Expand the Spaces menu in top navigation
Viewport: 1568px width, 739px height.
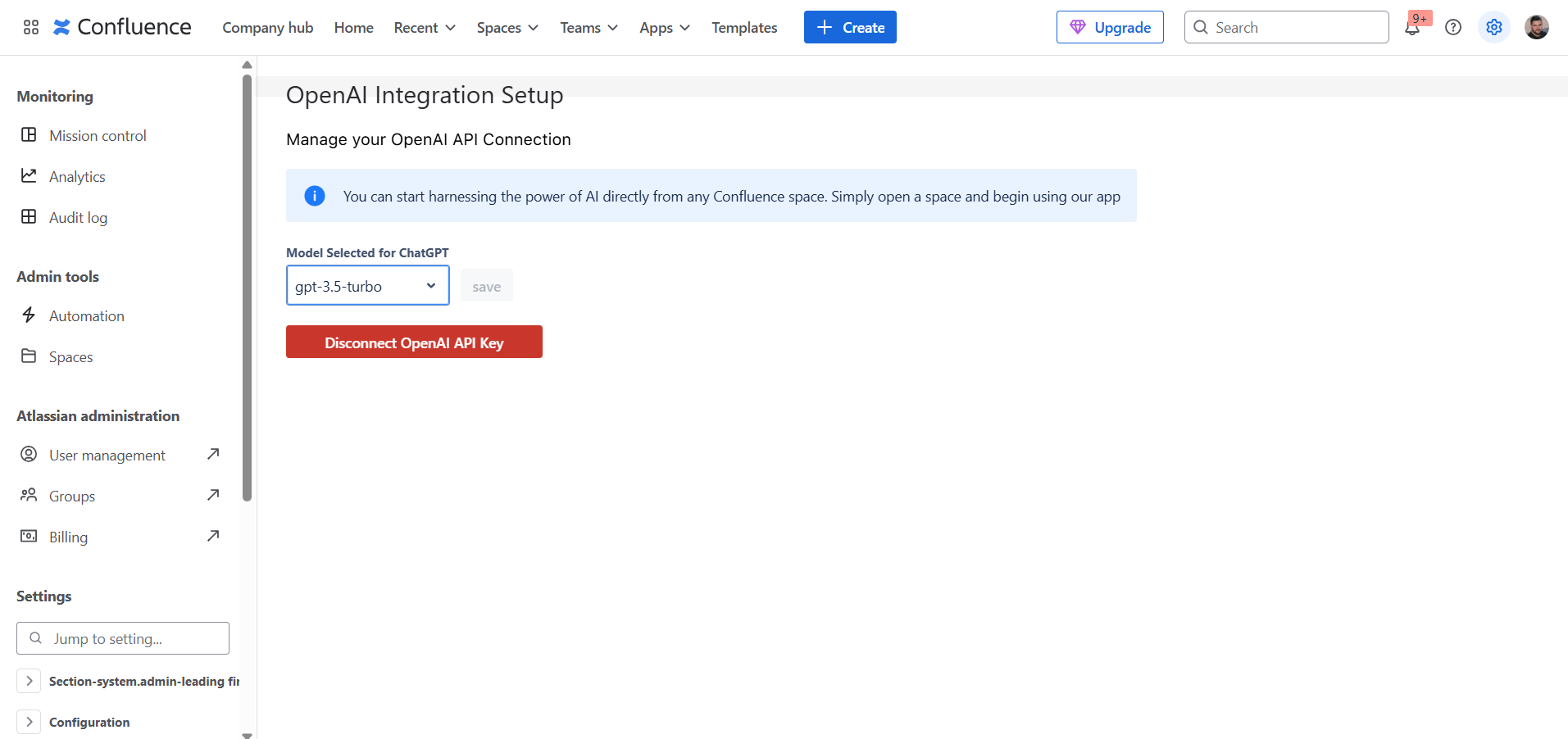tap(507, 28)
